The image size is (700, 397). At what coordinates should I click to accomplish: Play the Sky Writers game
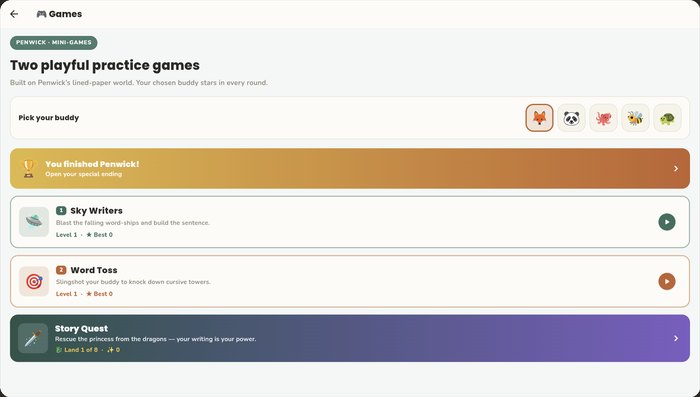(667, 222)
